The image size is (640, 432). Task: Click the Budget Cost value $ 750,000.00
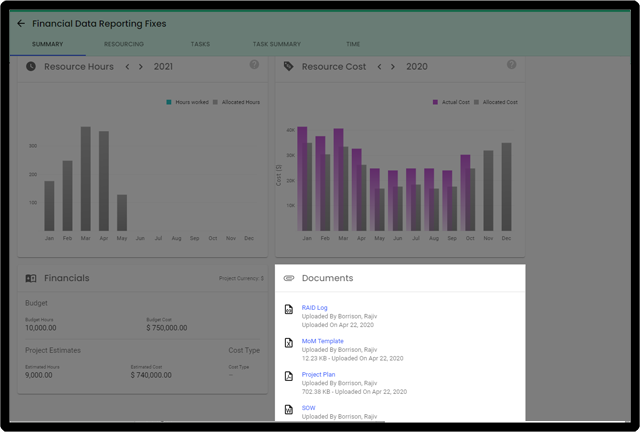click(x=167, y=328)
